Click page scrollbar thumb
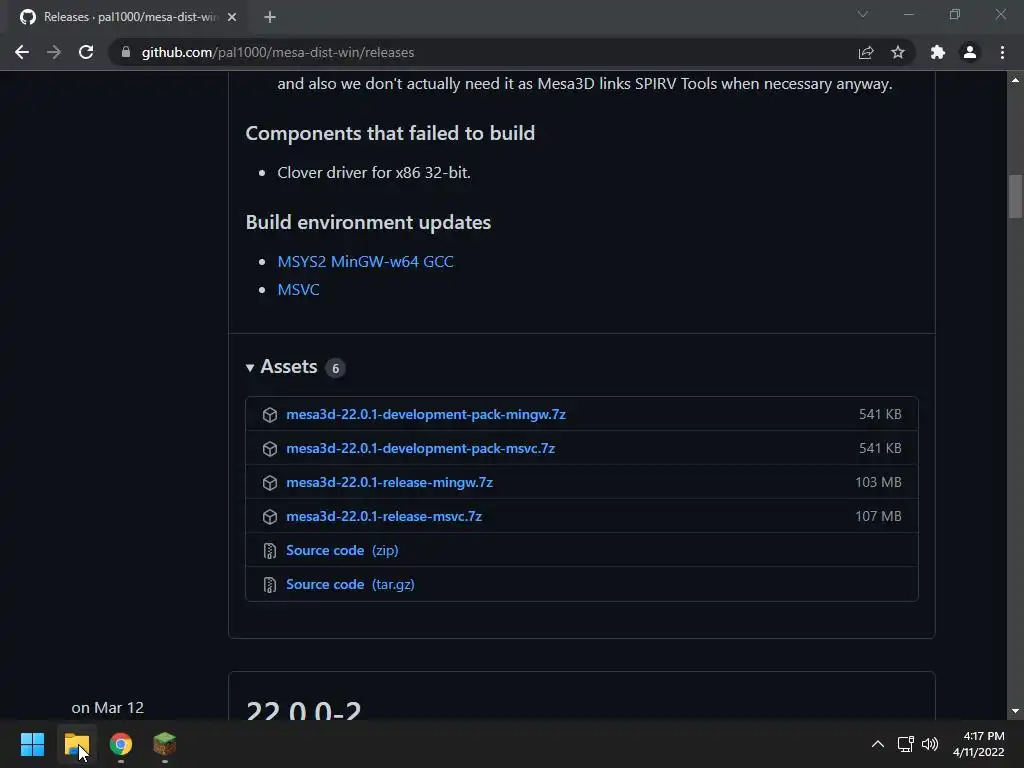This screenshot has height=768, width=1024. click(1015, 196)
